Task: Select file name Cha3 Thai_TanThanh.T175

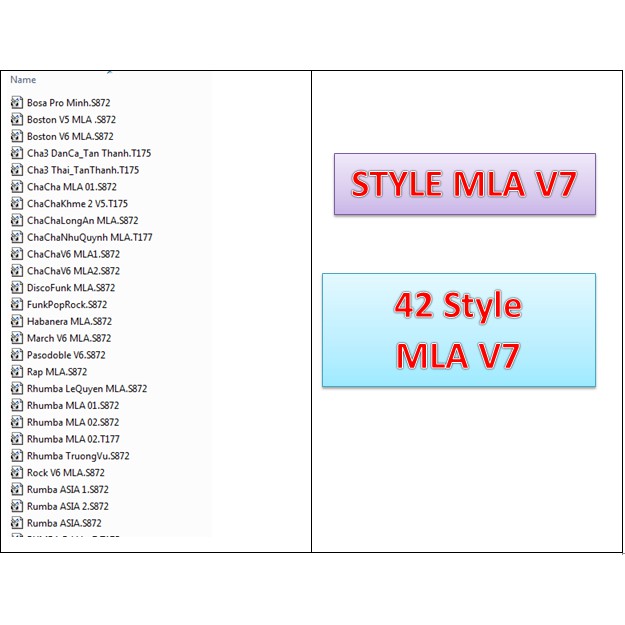Action: [83, 170]
